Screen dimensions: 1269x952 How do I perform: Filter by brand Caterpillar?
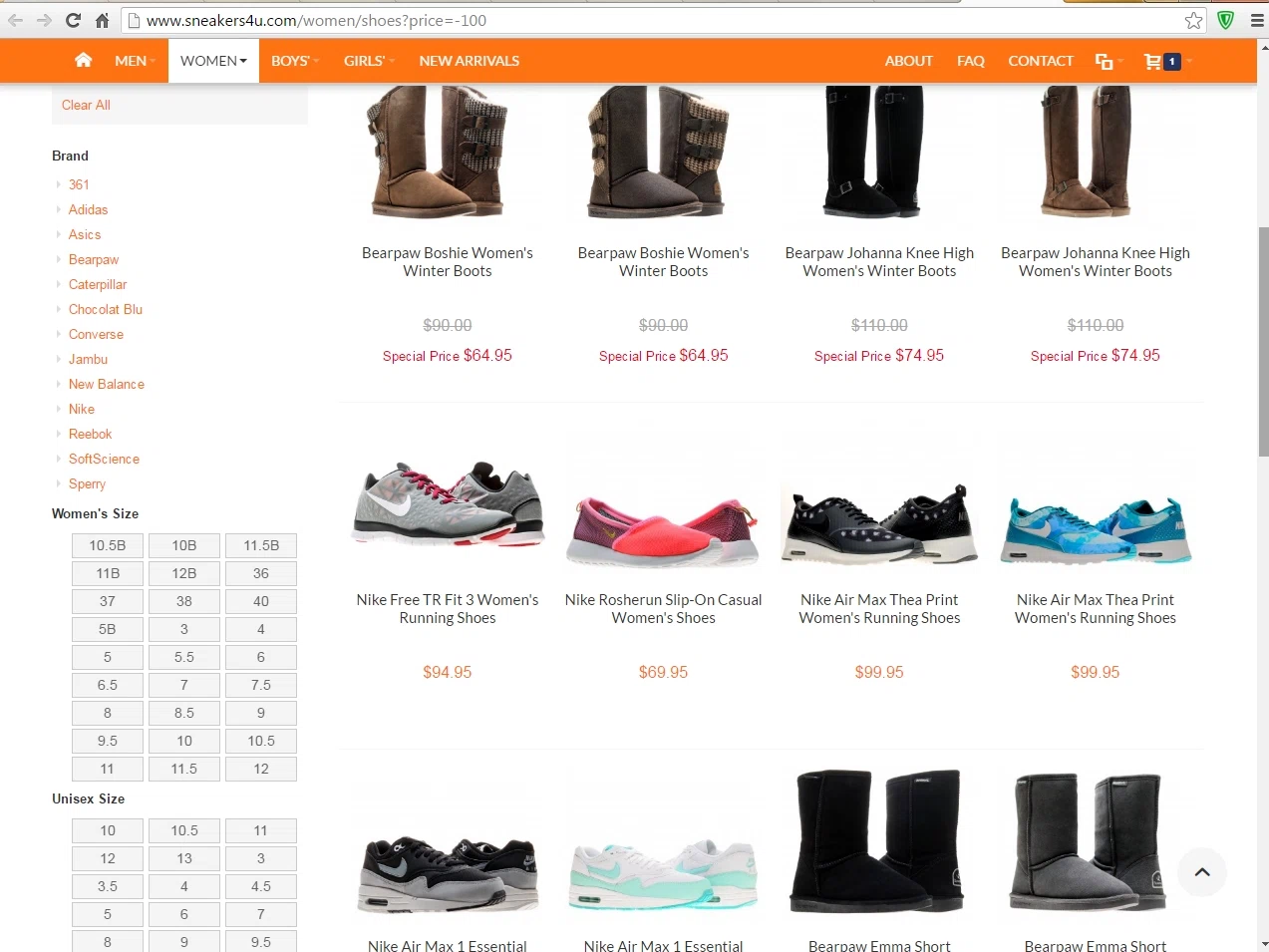98,284
